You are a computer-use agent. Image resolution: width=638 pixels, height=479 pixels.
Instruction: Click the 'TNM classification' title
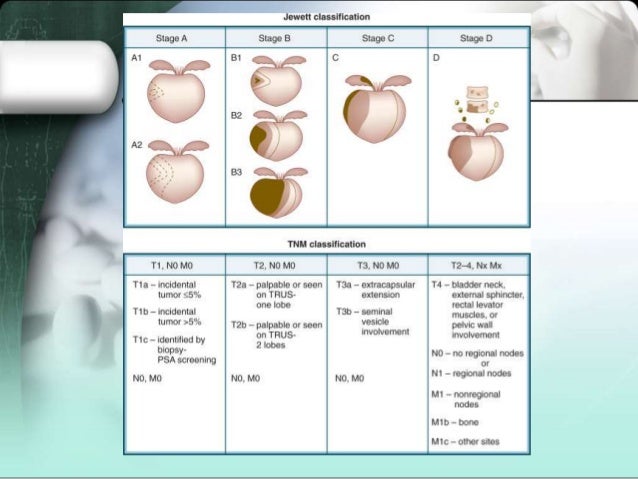point(326,244)
